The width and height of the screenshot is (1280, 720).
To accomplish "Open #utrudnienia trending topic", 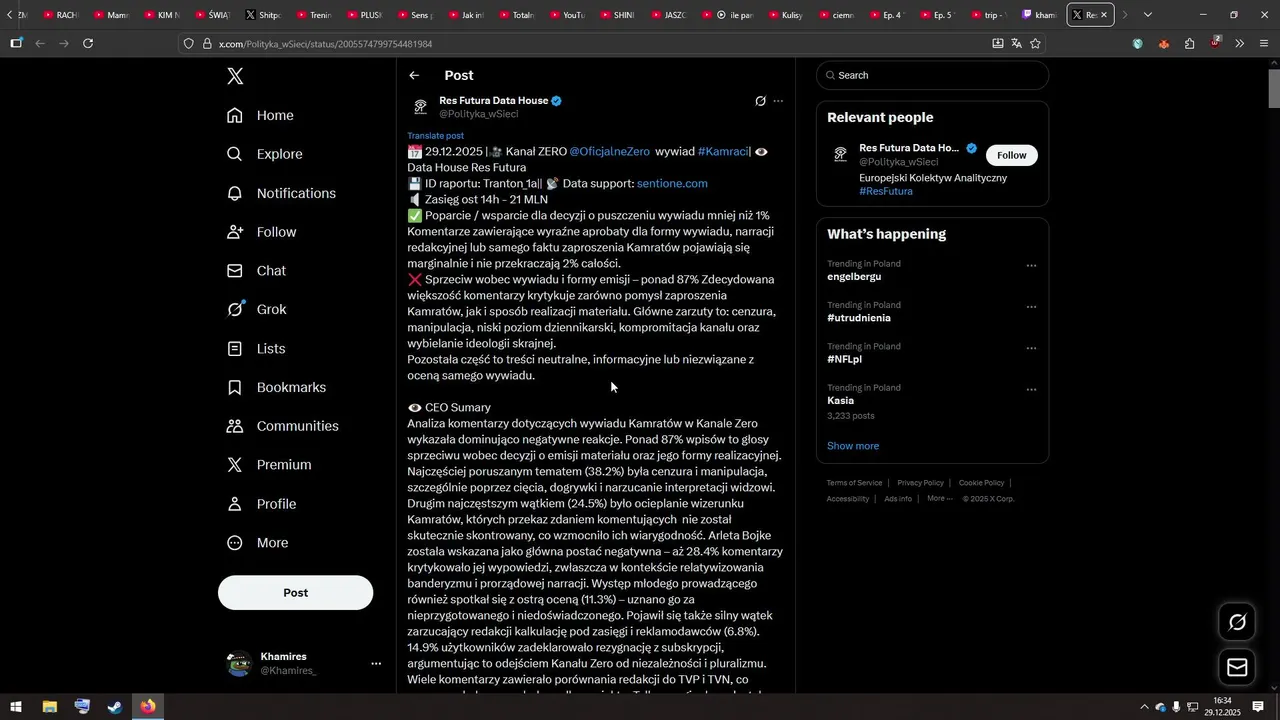I will pos(859,318).
